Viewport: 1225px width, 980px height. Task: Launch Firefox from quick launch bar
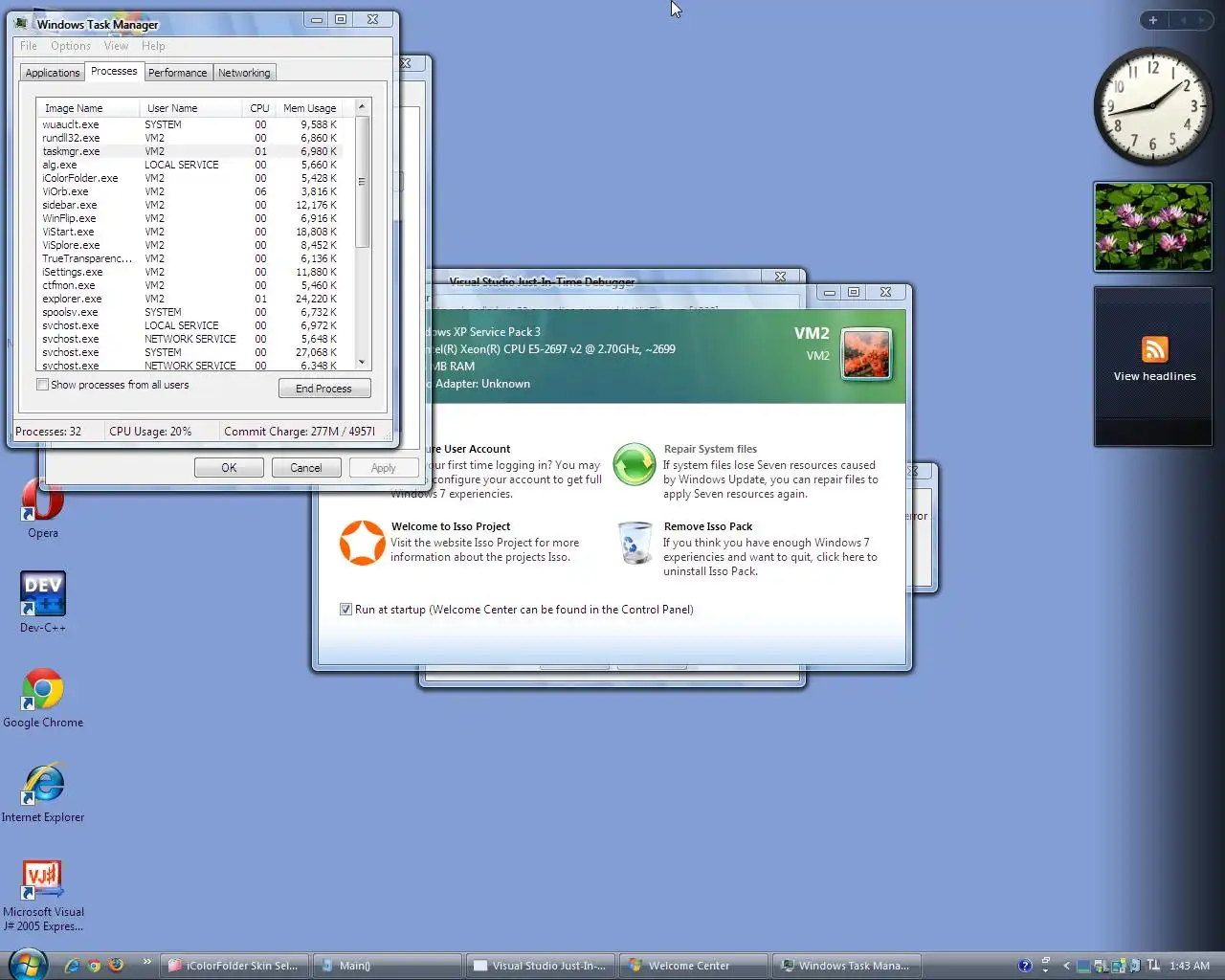click(x=116, y=966)
